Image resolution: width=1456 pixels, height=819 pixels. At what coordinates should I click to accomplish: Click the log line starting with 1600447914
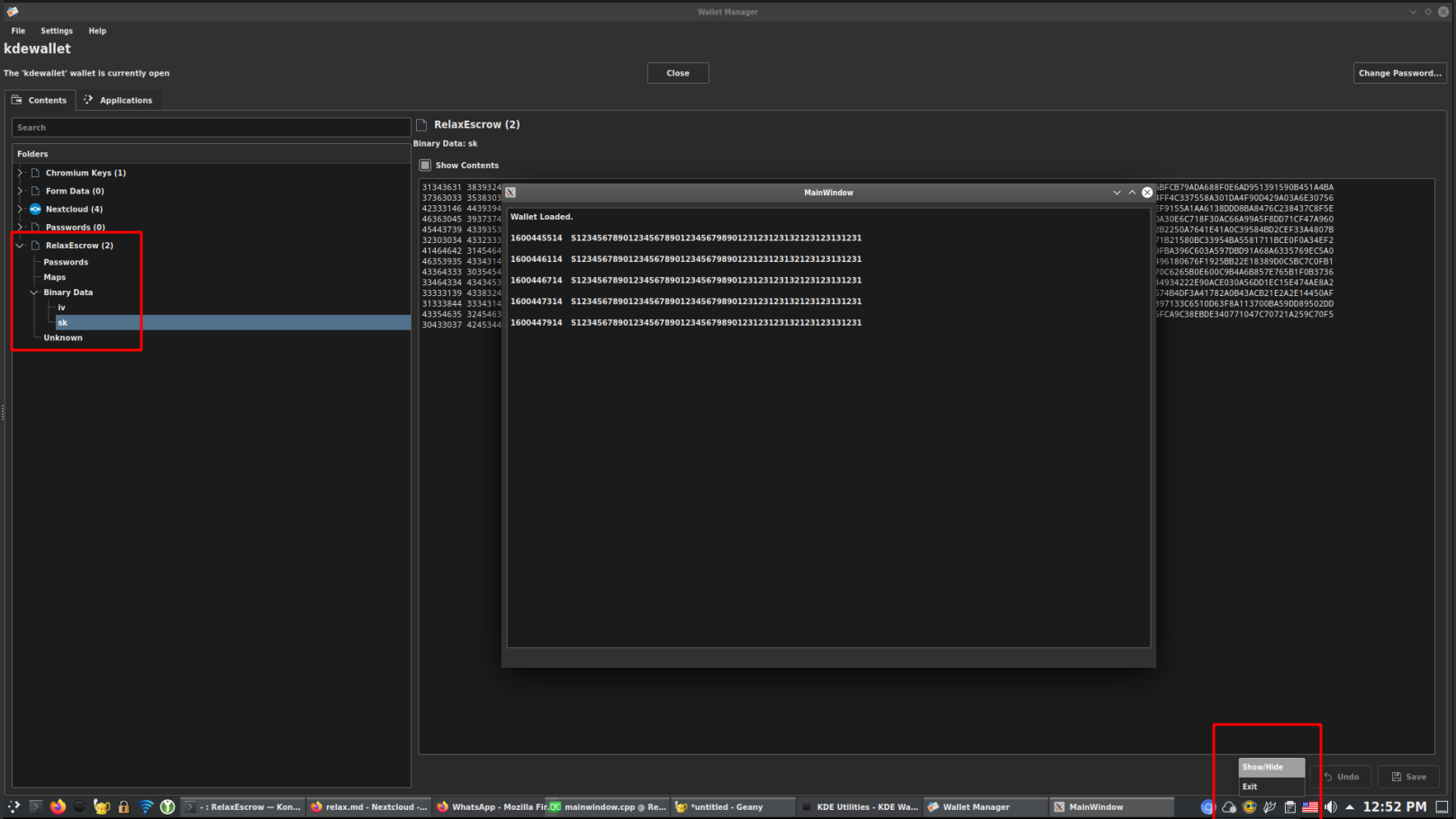686,322
